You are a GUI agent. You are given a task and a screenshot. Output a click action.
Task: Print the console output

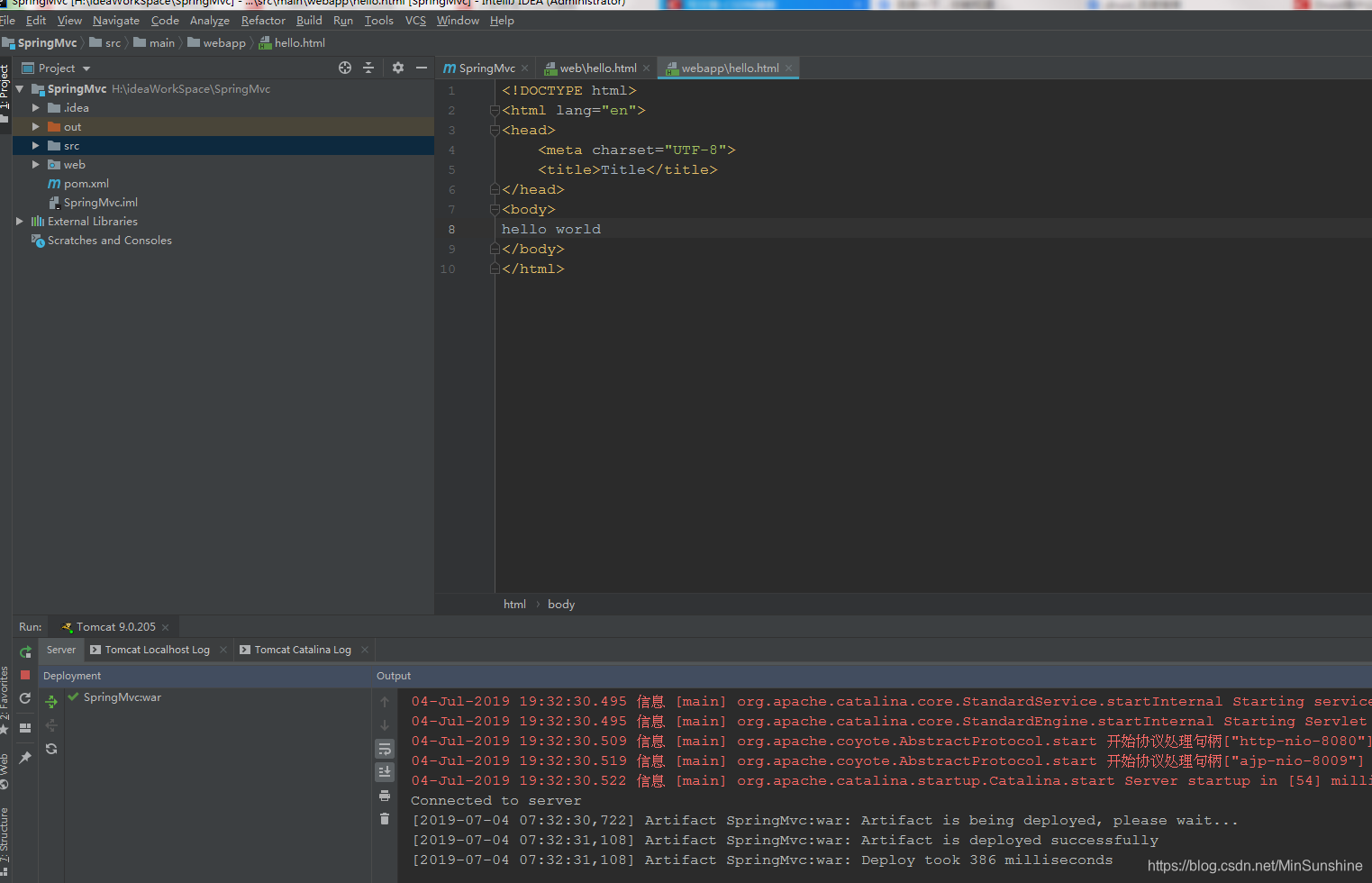point(385,796)
